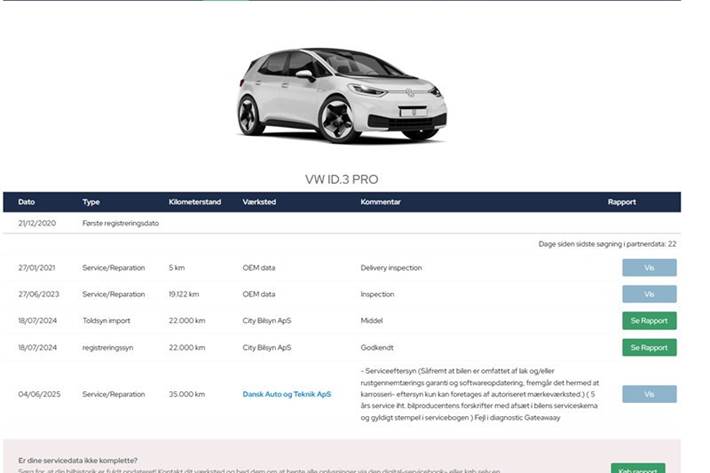Click Delivery inspection comment text

[391, 268]
